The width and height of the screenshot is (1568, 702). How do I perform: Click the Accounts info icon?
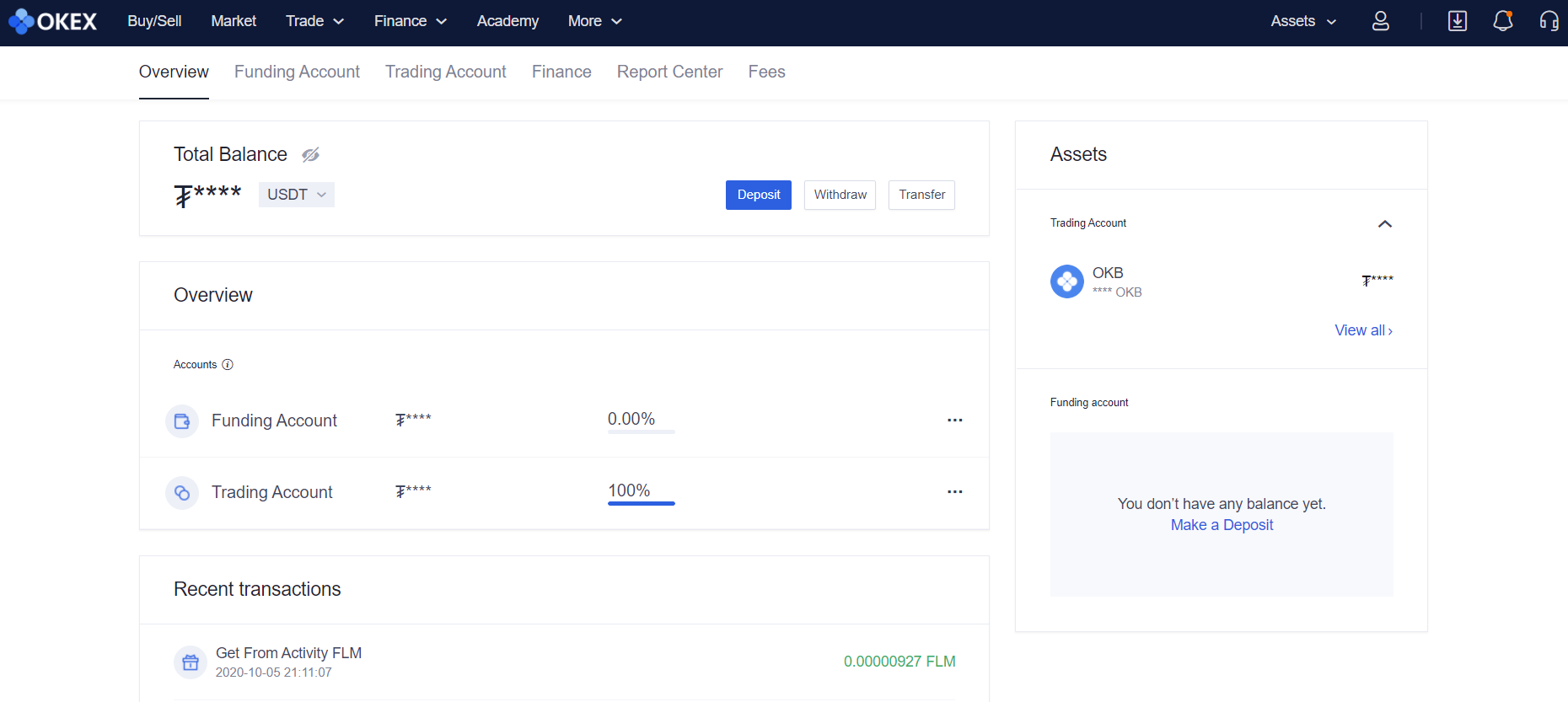click(228, 365)
